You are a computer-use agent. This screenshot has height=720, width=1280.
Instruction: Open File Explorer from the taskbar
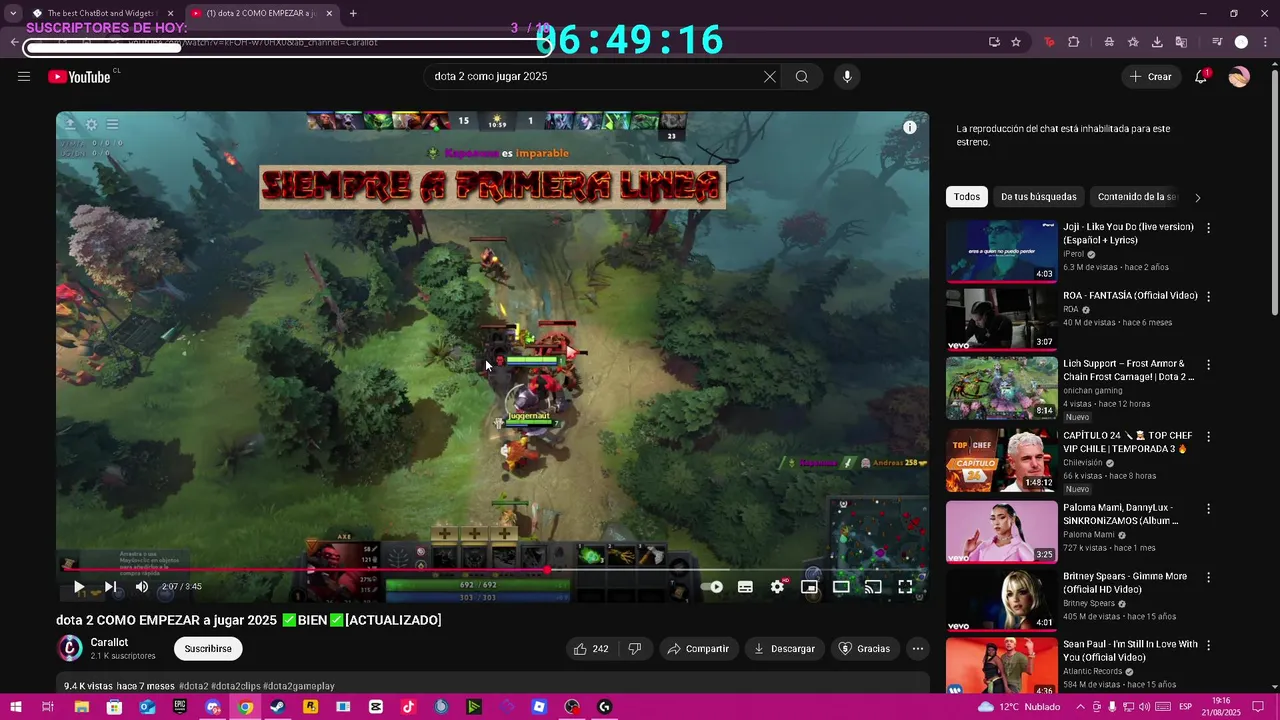coord(82,707)
